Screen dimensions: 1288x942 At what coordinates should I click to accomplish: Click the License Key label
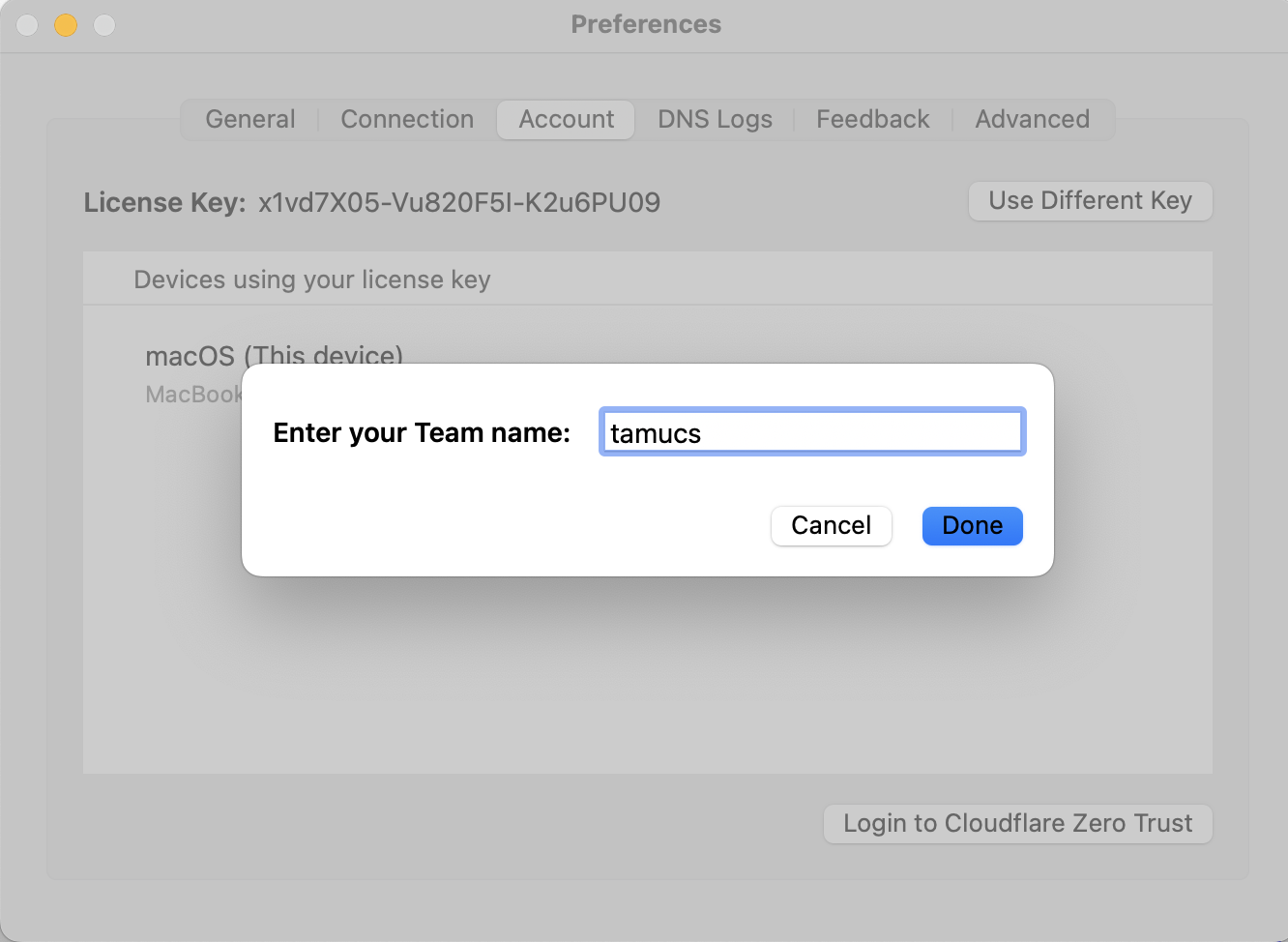(164, 202)
